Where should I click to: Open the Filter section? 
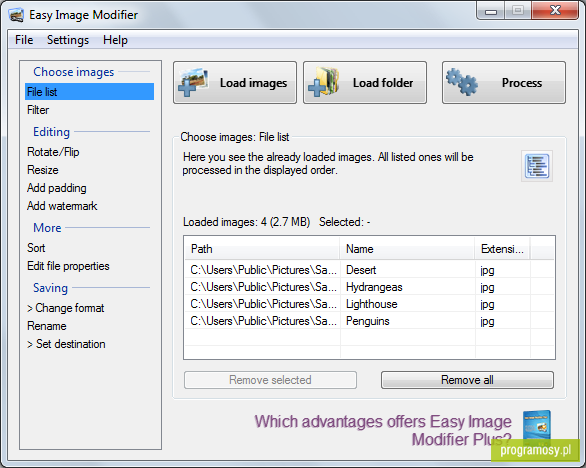38,110
